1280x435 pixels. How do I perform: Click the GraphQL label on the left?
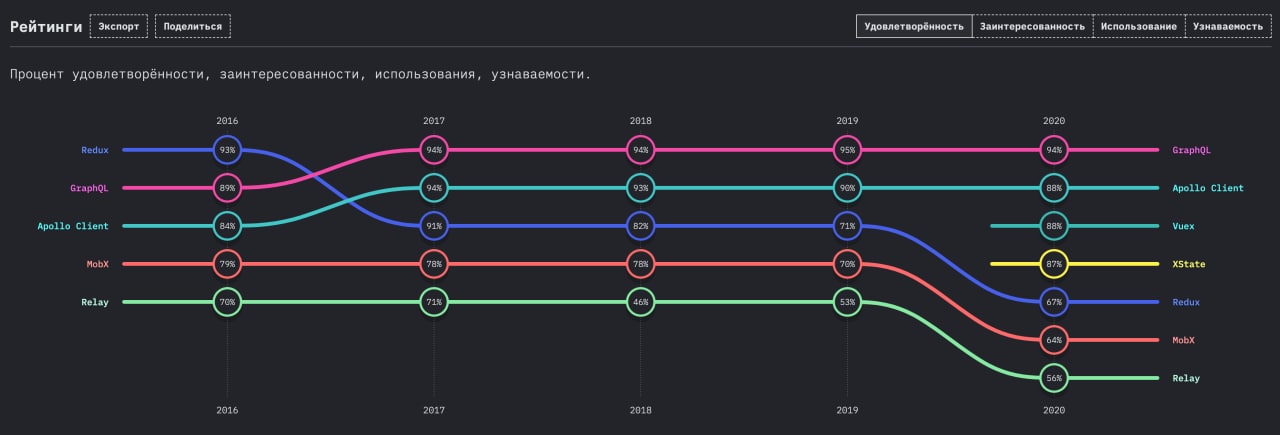(89, 188)
